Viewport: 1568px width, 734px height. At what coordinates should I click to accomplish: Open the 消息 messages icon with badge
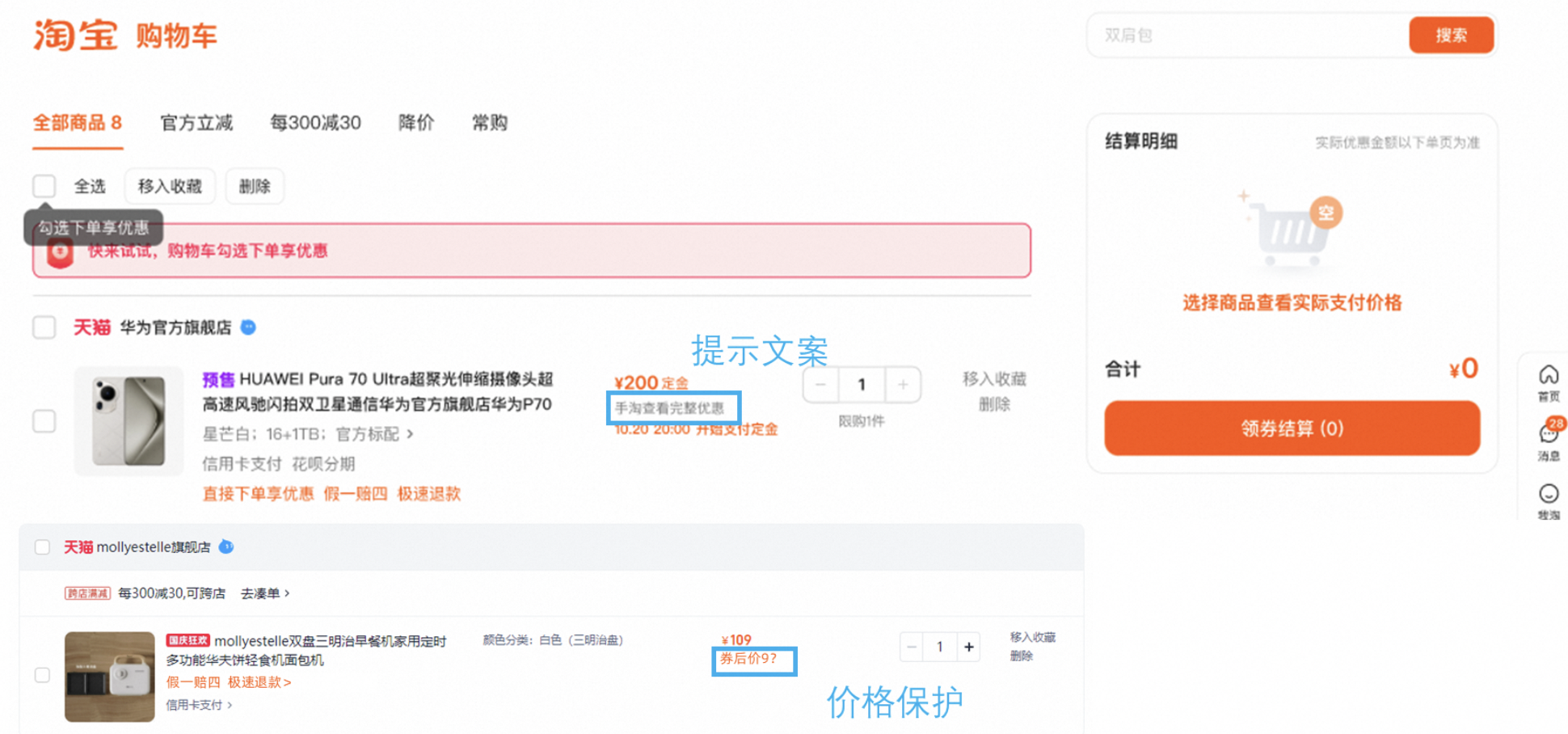click(1549, 440)
